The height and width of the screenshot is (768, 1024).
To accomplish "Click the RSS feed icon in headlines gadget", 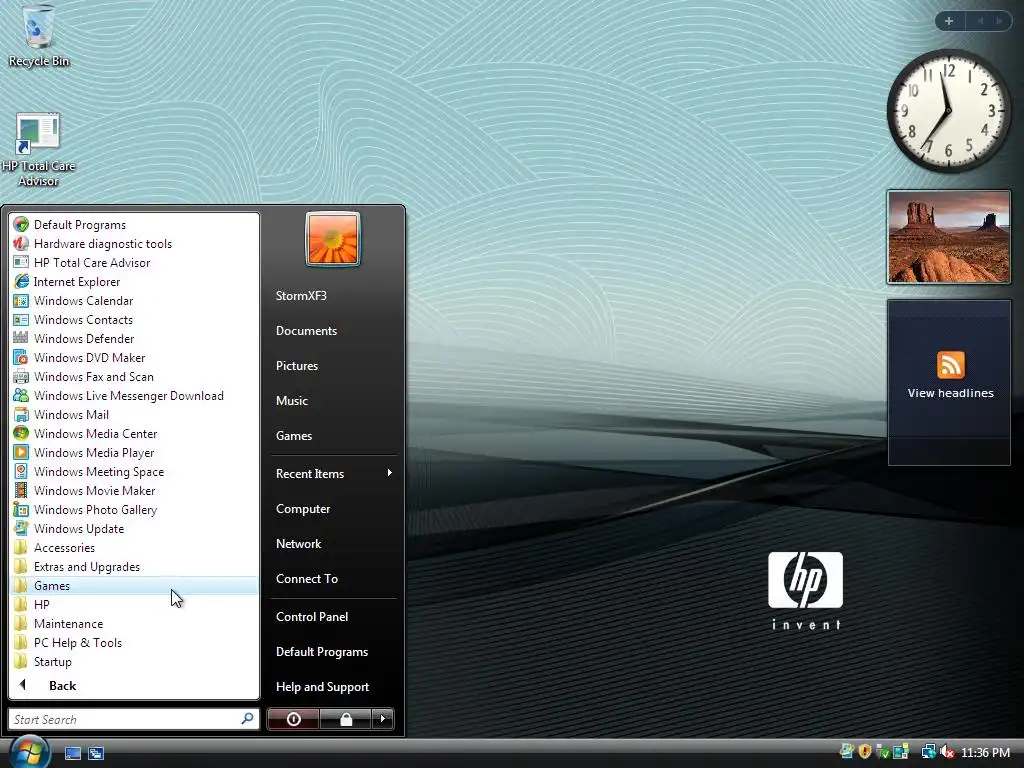I will 950,364.
